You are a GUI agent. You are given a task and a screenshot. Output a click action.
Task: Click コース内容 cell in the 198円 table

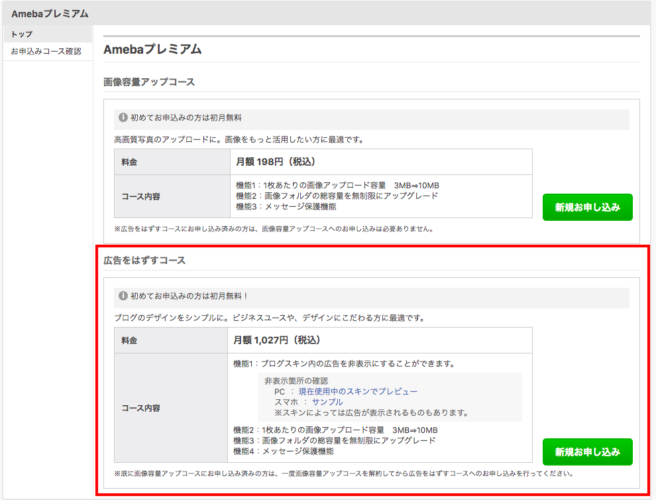point(172,196)
